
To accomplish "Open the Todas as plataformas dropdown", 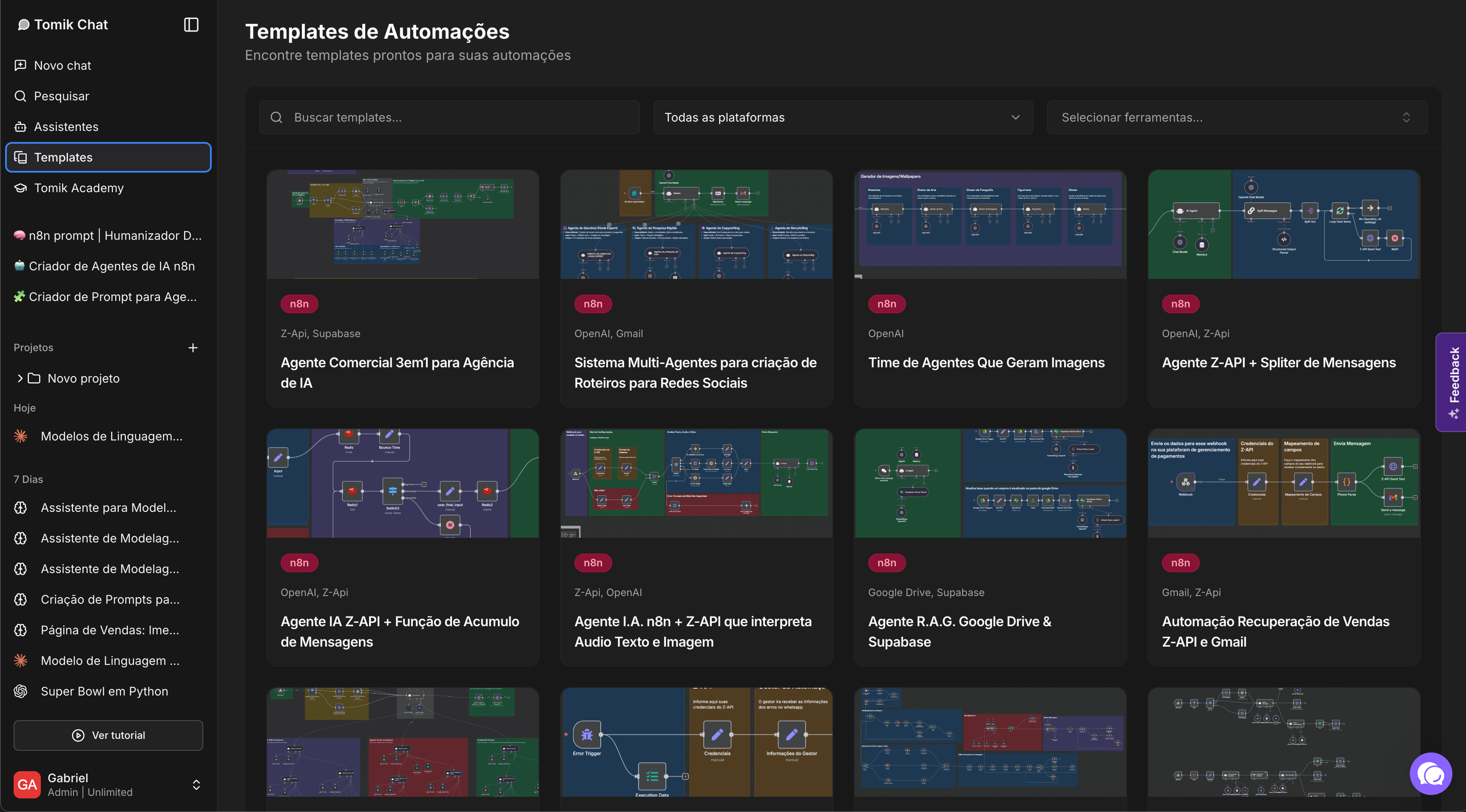I will tap(843, 117).
